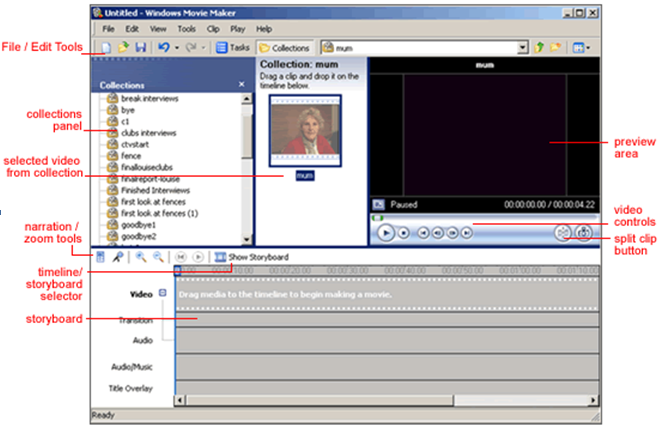
Task: Open a project with the folder icon
Action: tap(123, 47)
